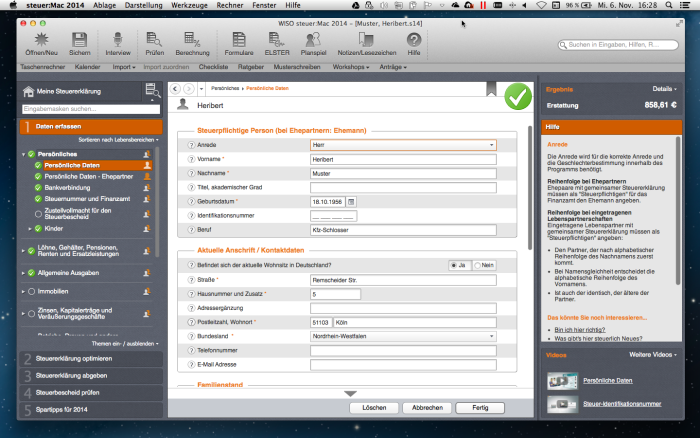Screen dimensions: 700x438
Task: Click into the Beruf input field
Action: 403,229
